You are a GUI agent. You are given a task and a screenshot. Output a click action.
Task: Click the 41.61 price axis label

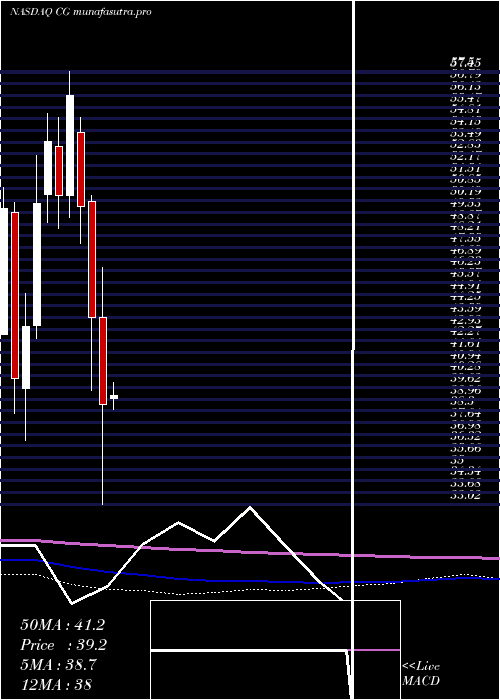[465, 344]
